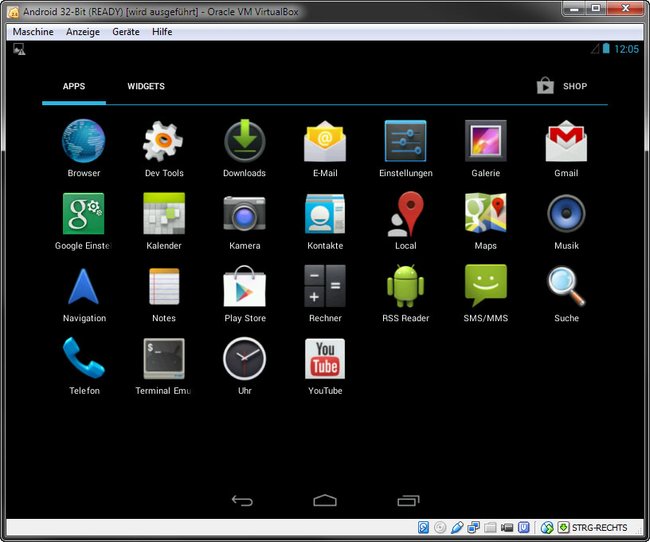Open the Maschine menu

[x=33, y=32]
